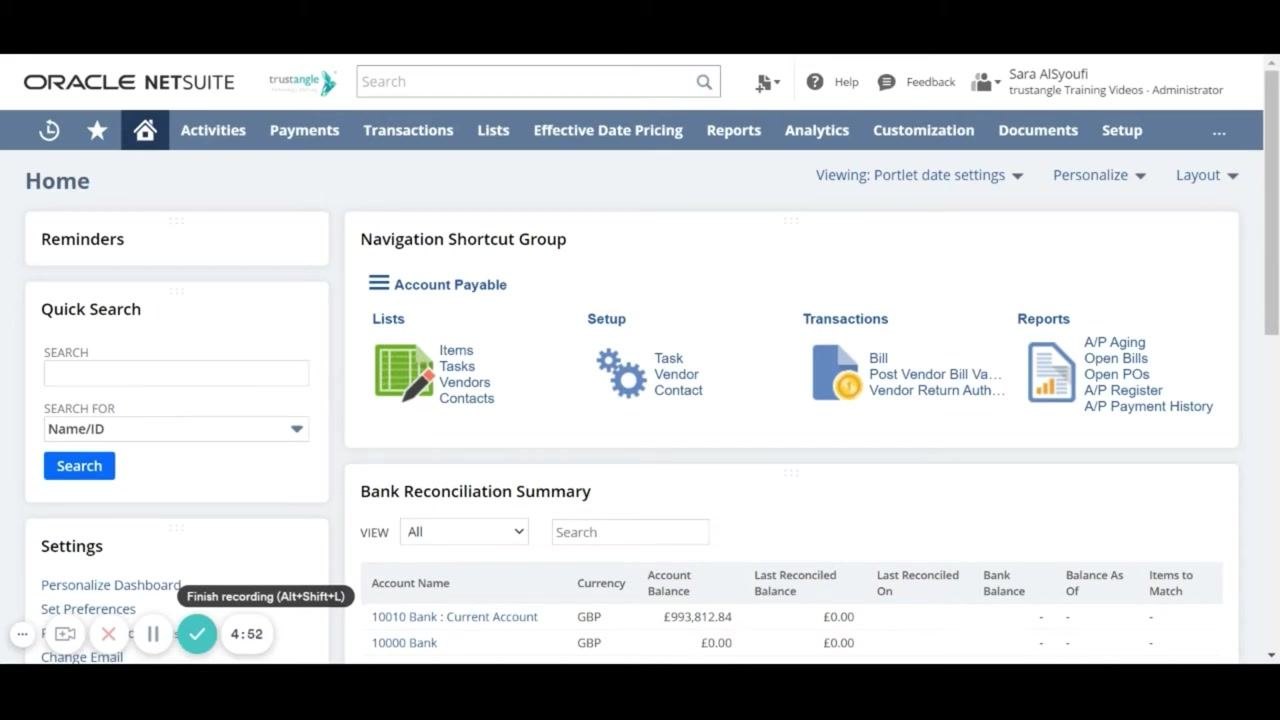
Task: Open the A/P Register report
Action: click(1123, 390)
